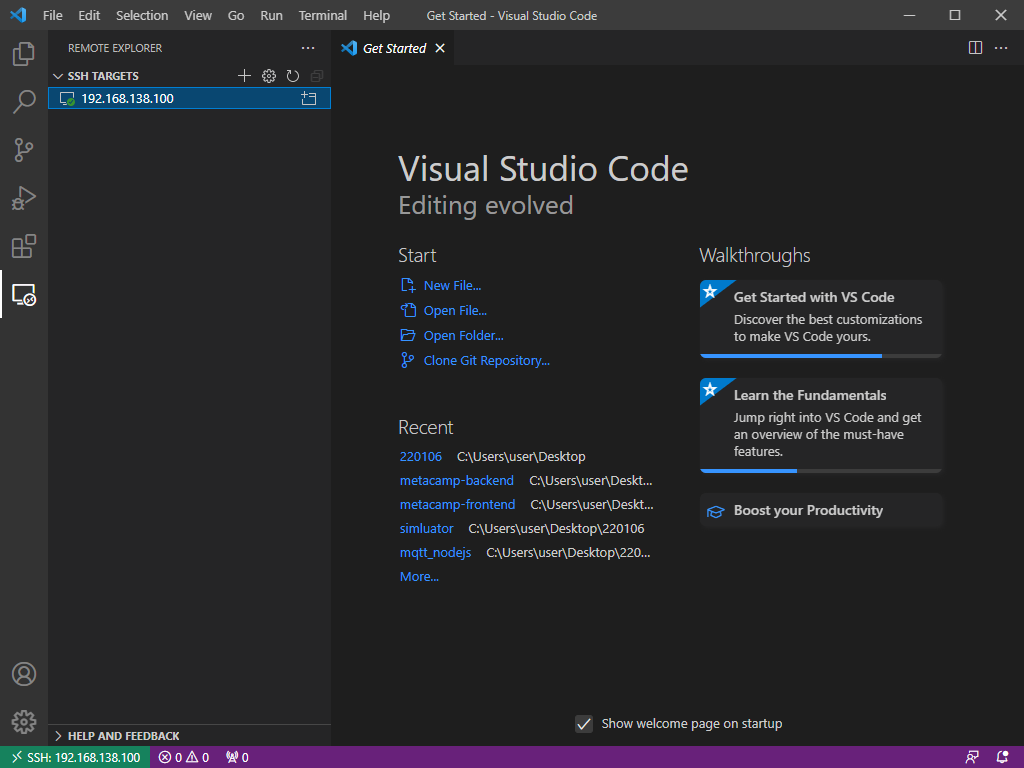Open the Selection menu

pos(142,15)
